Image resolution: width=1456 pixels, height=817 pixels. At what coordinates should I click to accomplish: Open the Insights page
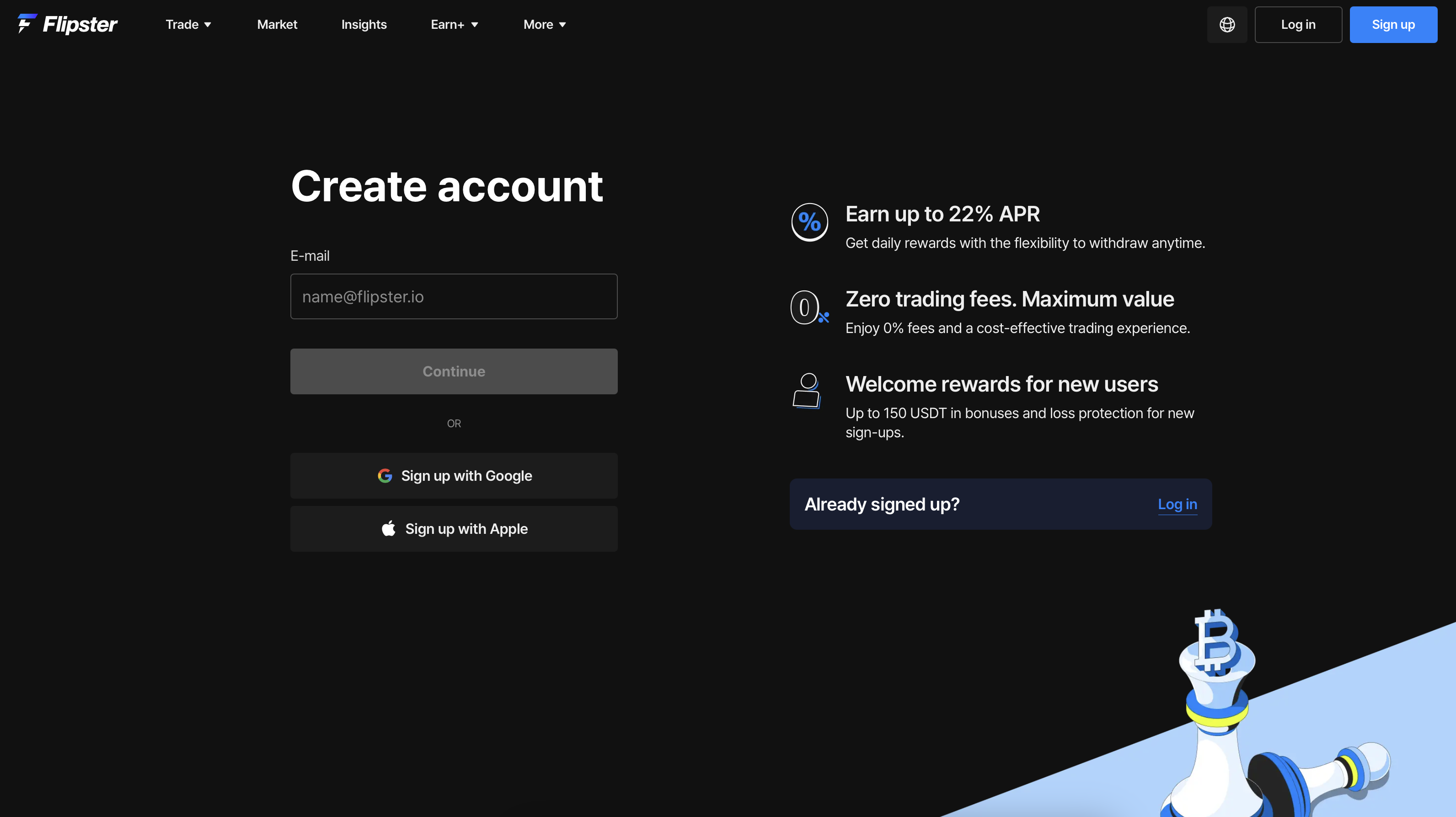364,24
